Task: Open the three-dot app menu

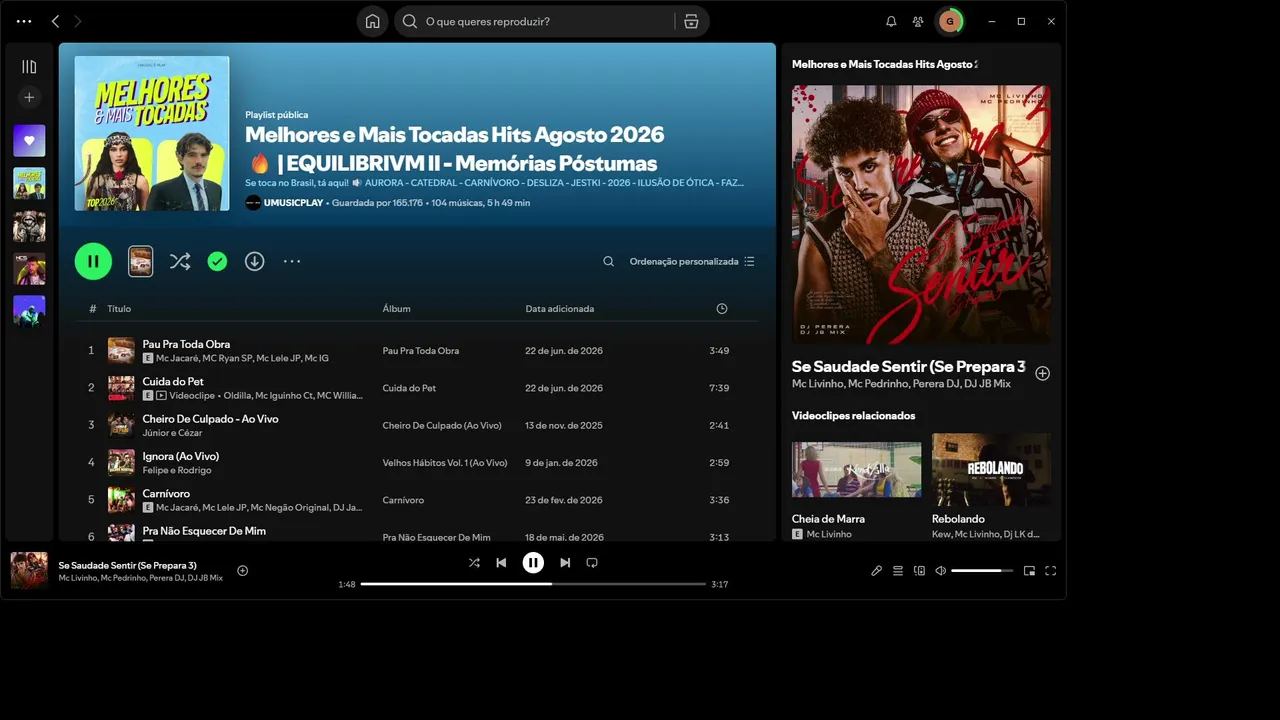Action: coord(24,21)
